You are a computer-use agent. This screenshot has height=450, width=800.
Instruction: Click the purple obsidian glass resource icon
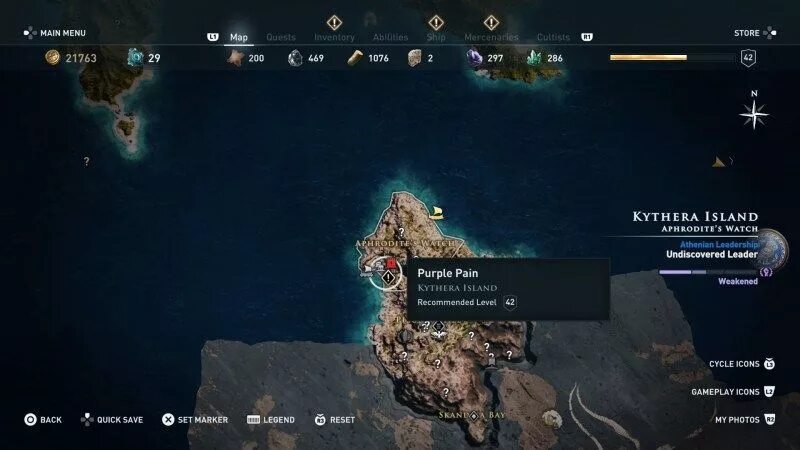click(x=474, y=58)
